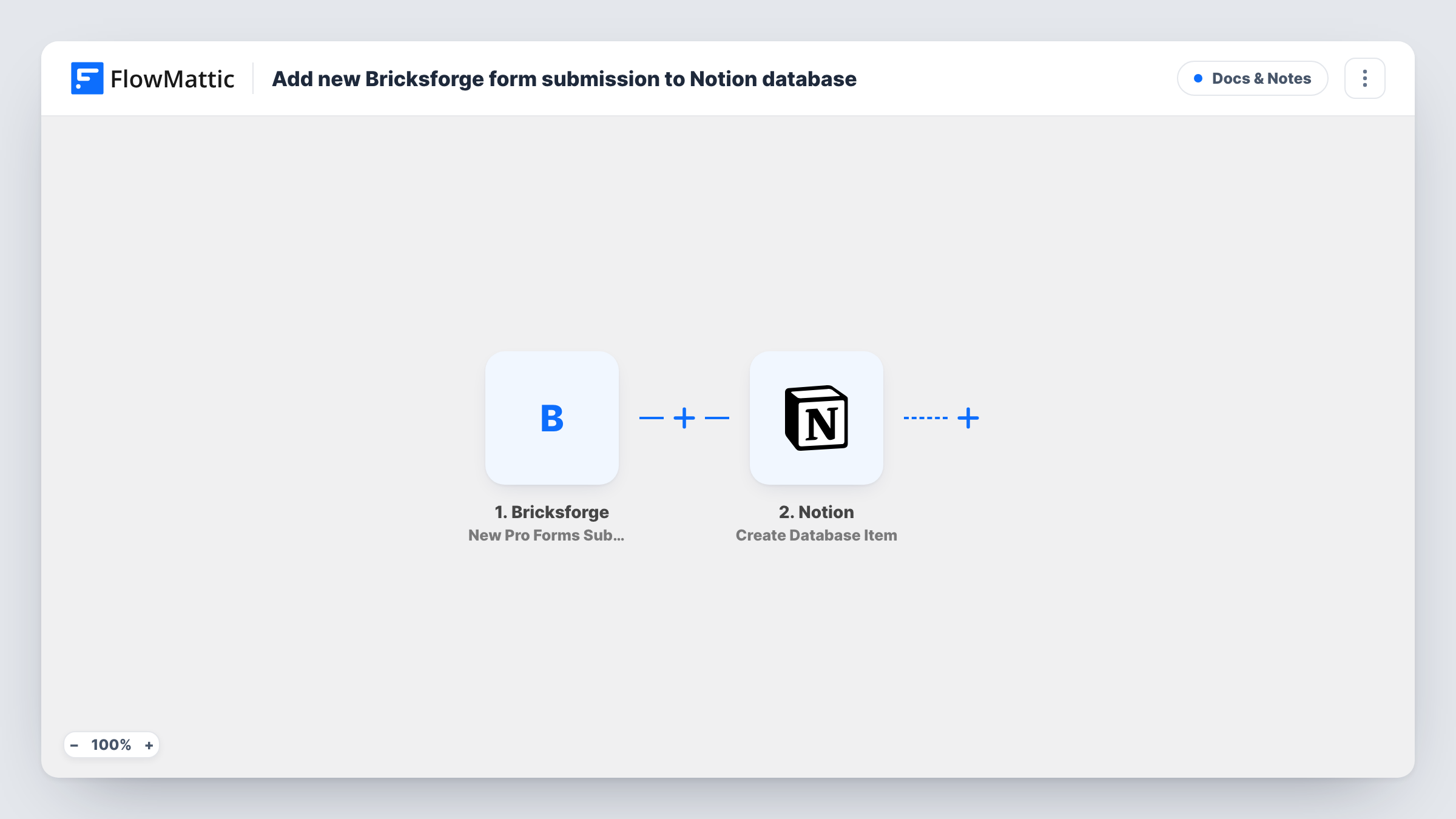This screenshot has height=819, width=1456.
Task: Add step between Bricksforge and Notion
Action: (x=684, y=418)
